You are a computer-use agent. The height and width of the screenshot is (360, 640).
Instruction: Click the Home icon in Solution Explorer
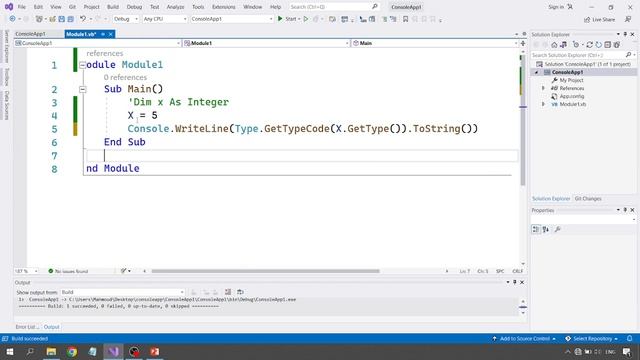(x=554, y=44)
